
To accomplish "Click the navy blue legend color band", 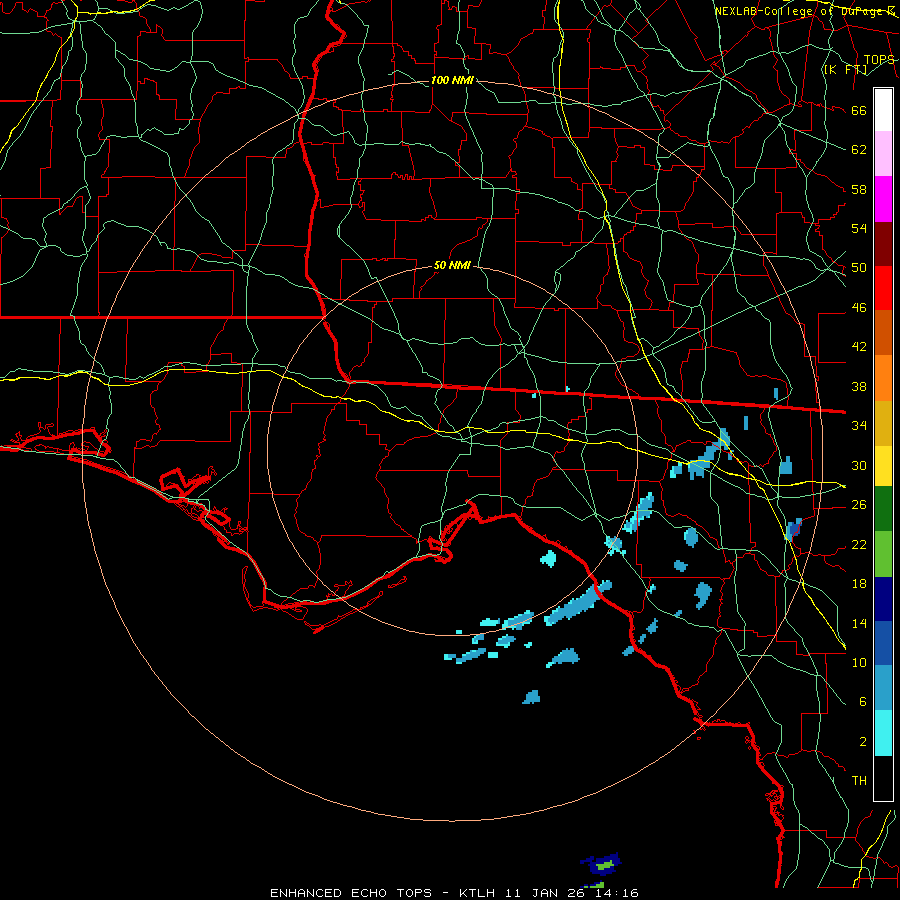I will coord(883,599).
